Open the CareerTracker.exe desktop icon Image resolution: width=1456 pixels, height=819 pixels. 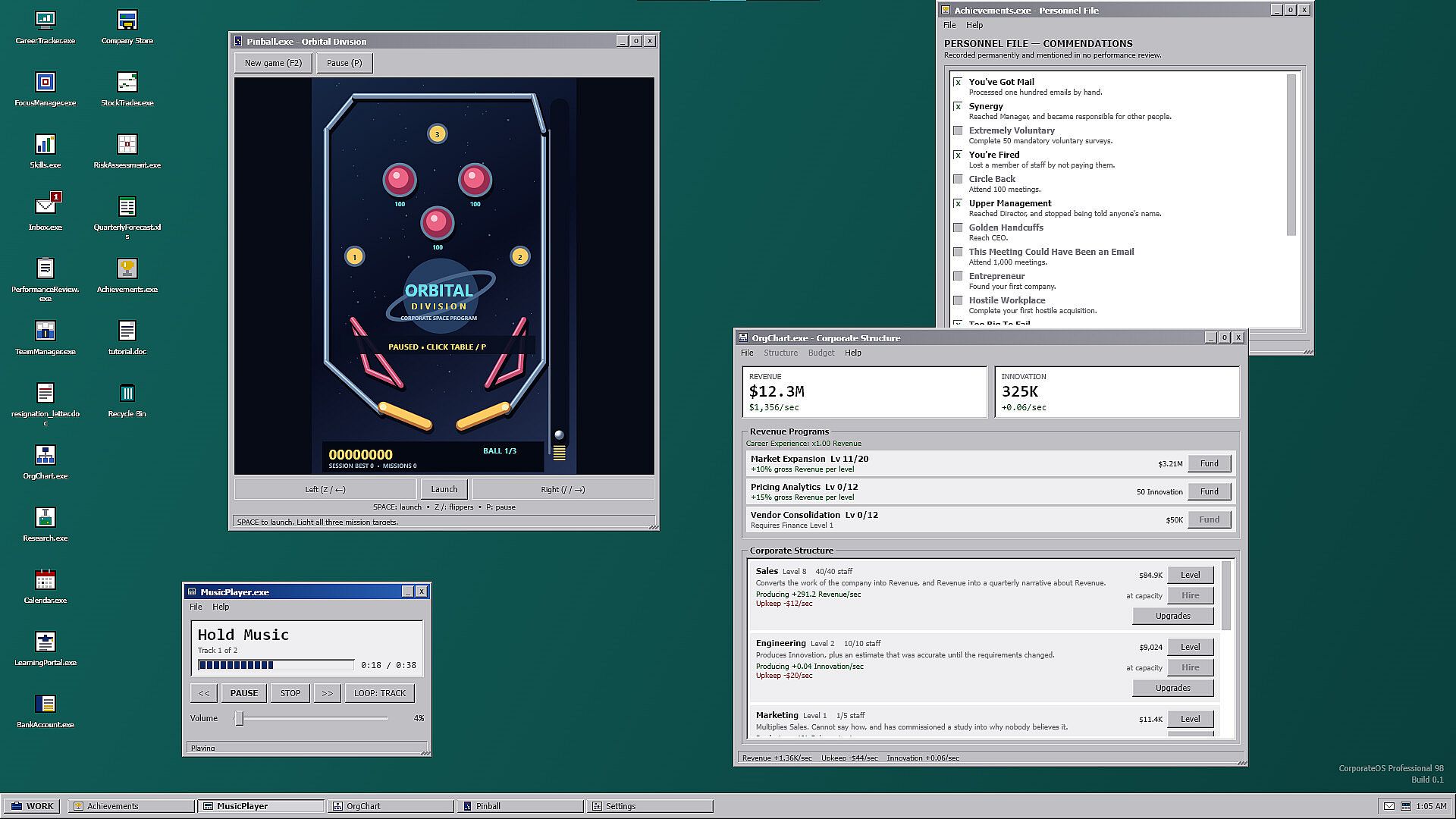click(x=45, y=27)
